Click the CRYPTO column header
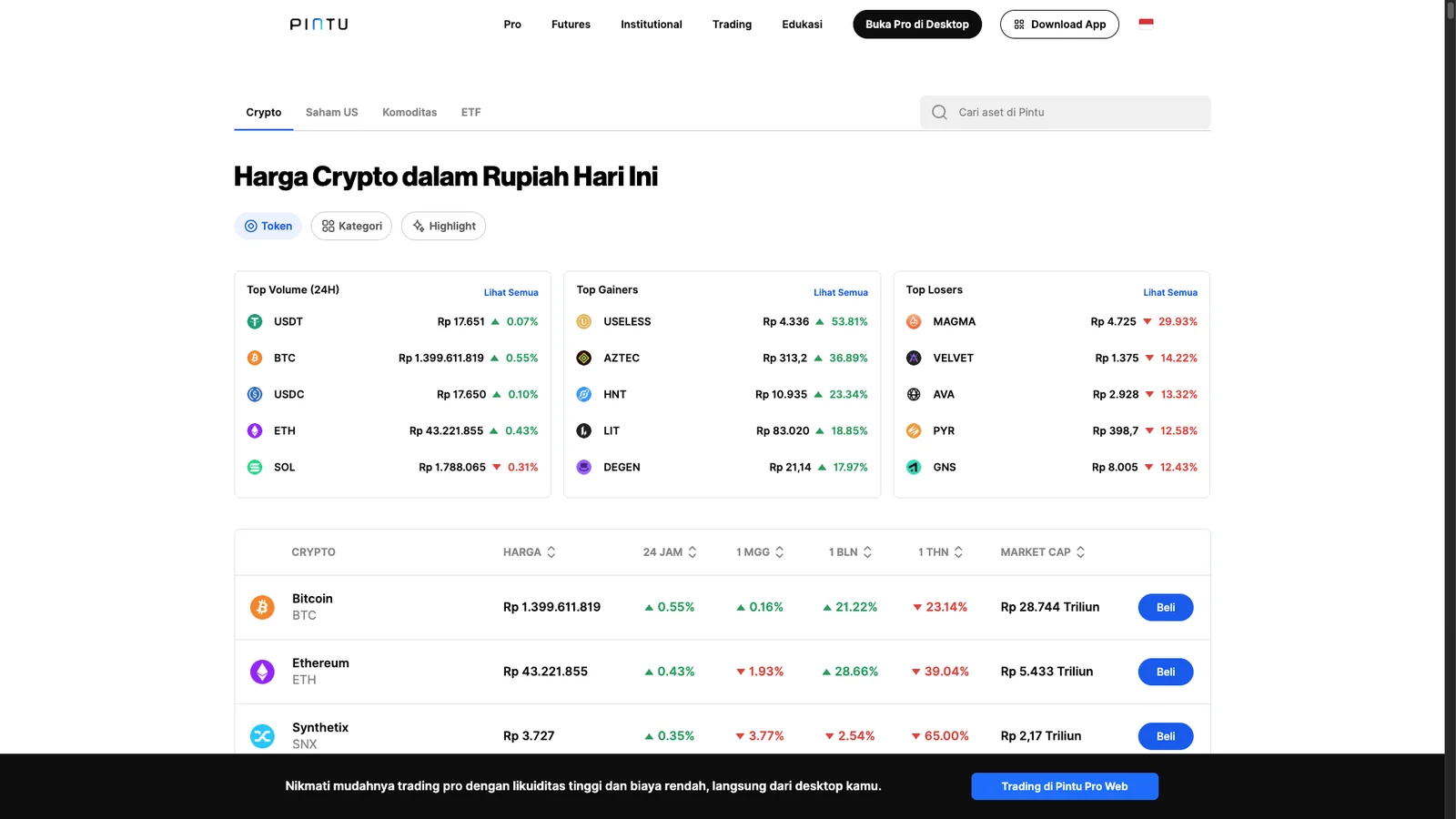The width and height of the screenshot is (1456, 819). (313, 552)
